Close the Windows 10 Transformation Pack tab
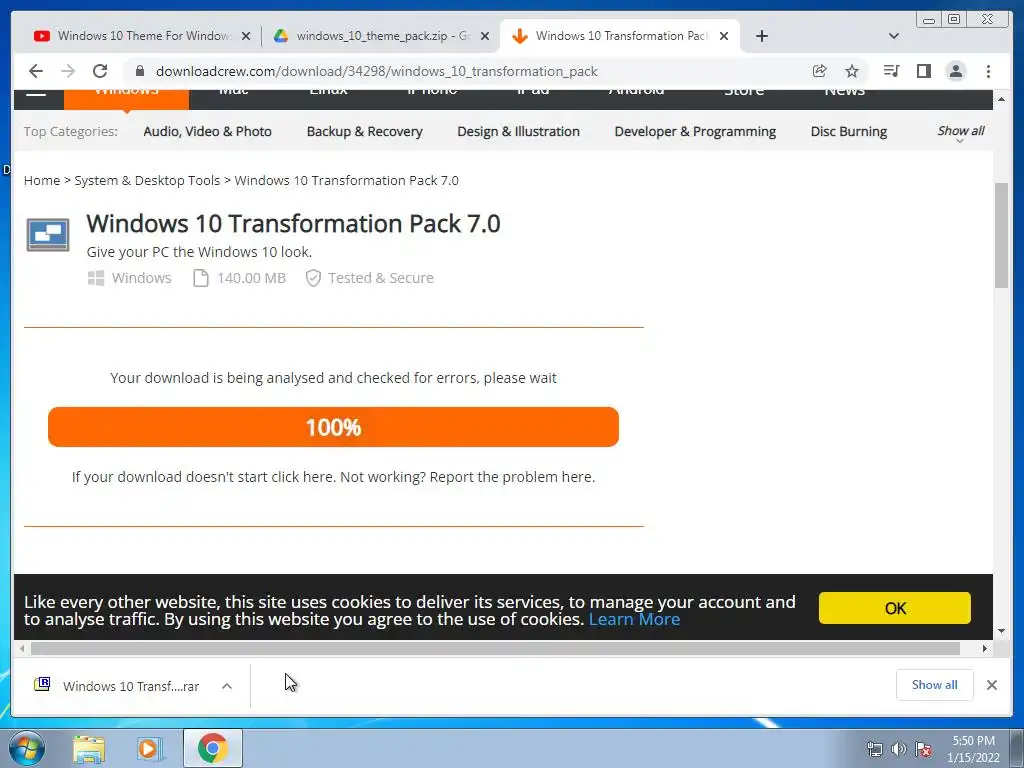Screen dimensions: 1024x768 [x=724, y=36]
